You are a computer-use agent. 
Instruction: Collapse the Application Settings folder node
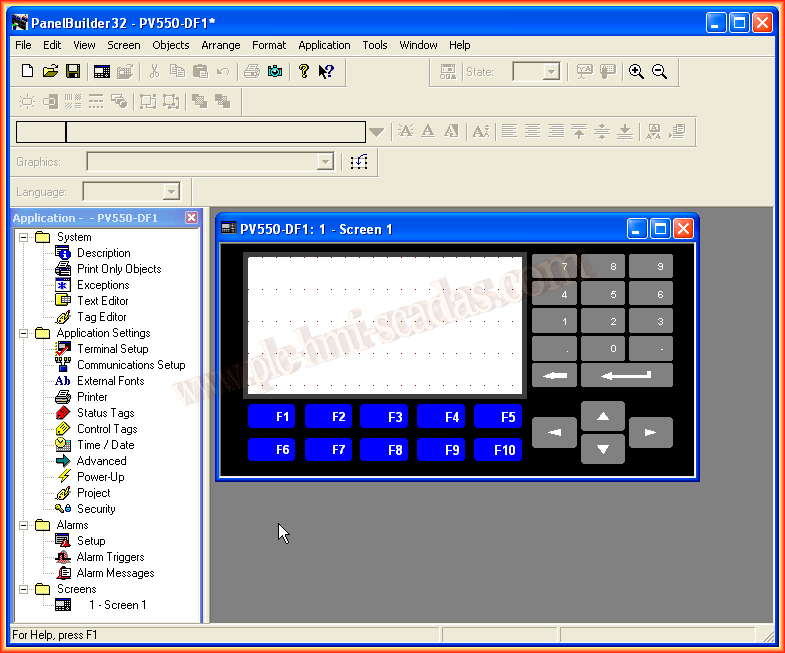coord(23,333)
